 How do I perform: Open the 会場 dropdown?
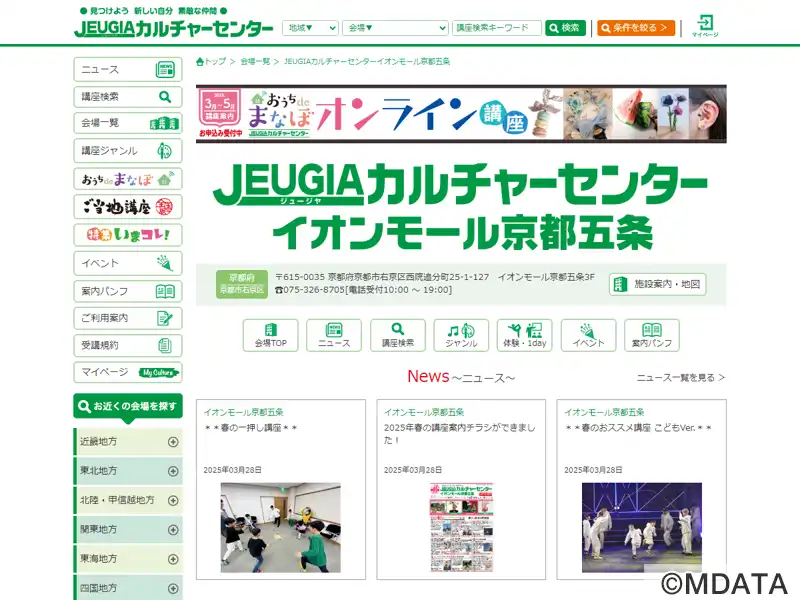pyautogui.click(x=395, y=28)
